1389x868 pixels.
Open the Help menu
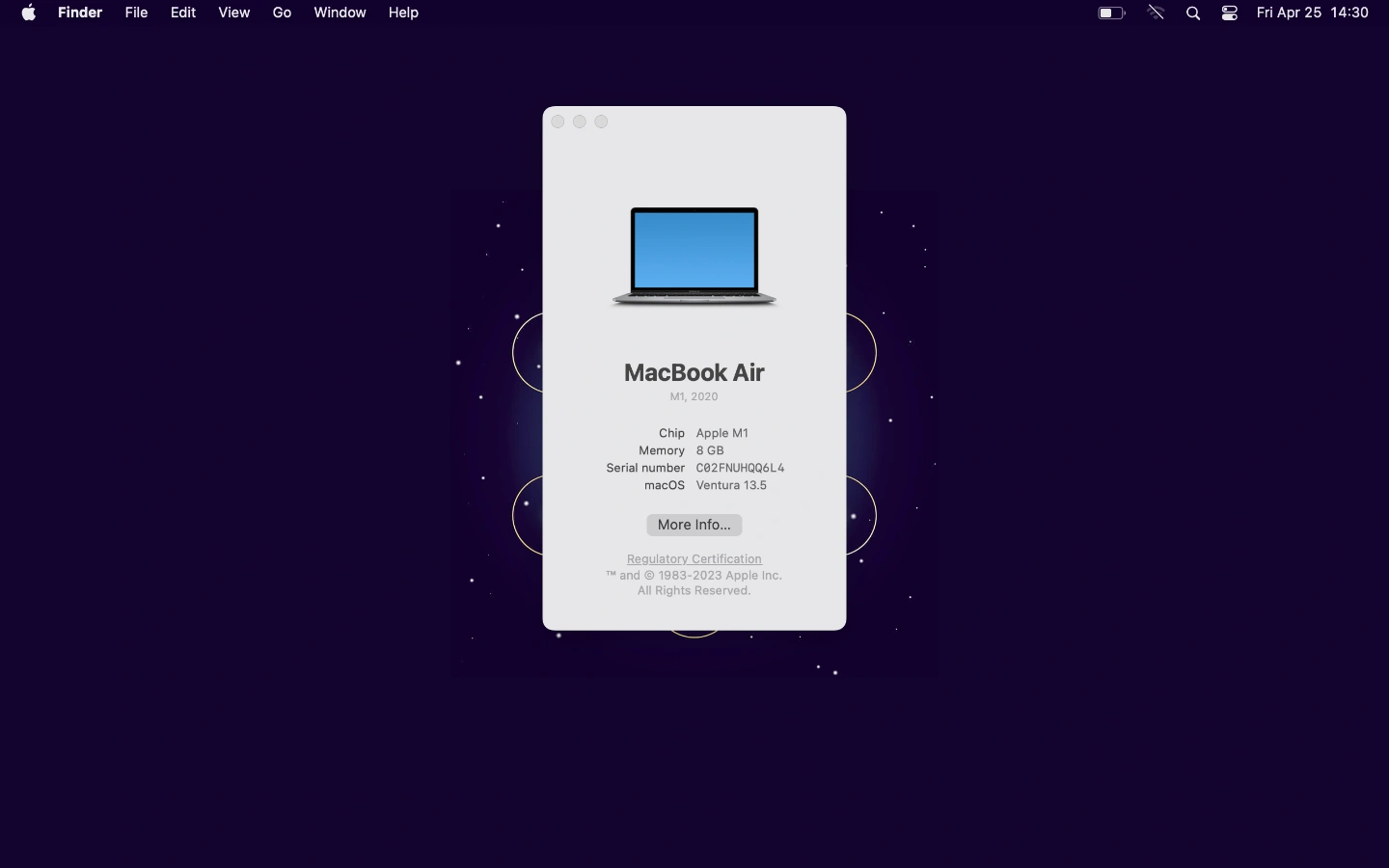coord(403,13)
